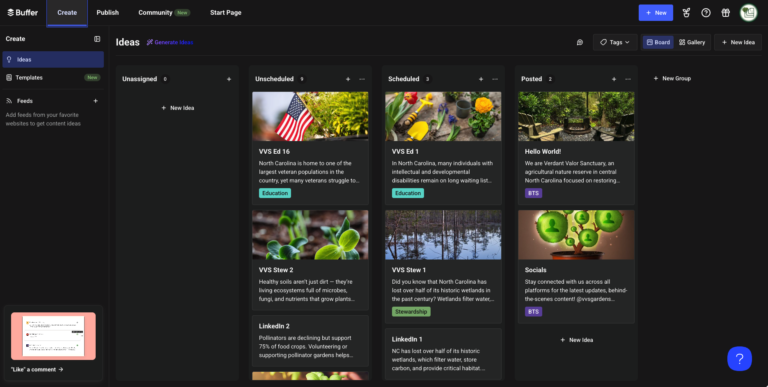Click New Group button
This screenshot has width=768, height=387.
tap(672, 78)
